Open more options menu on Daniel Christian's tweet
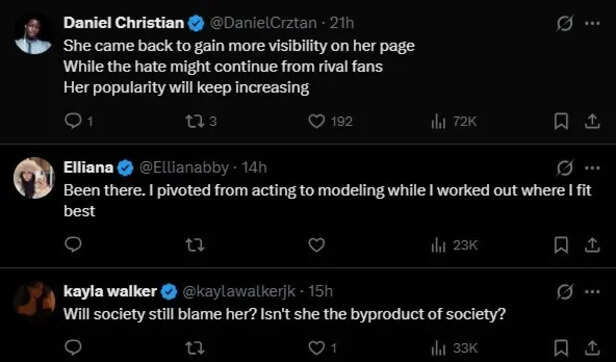The image size is (616, 362). click(x=592, y=23)
